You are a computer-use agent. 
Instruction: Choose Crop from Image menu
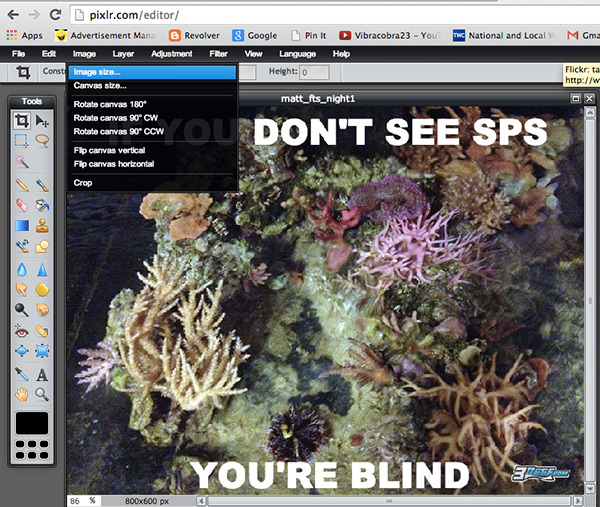point(152,183)
